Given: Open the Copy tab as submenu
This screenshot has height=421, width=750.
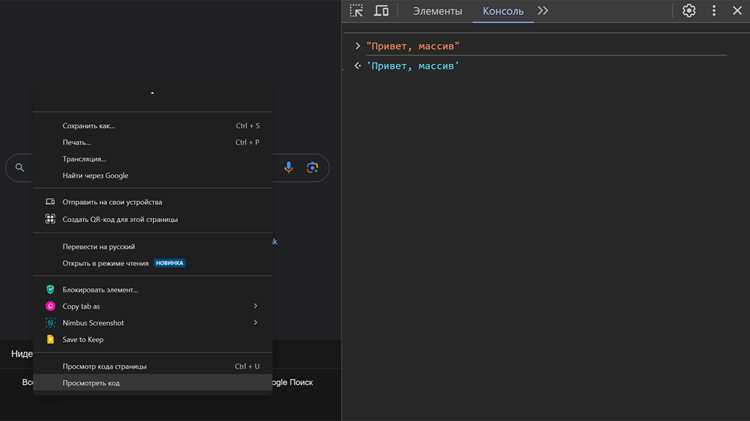Looking at the screenshot, I should click(x=153, y=306).
